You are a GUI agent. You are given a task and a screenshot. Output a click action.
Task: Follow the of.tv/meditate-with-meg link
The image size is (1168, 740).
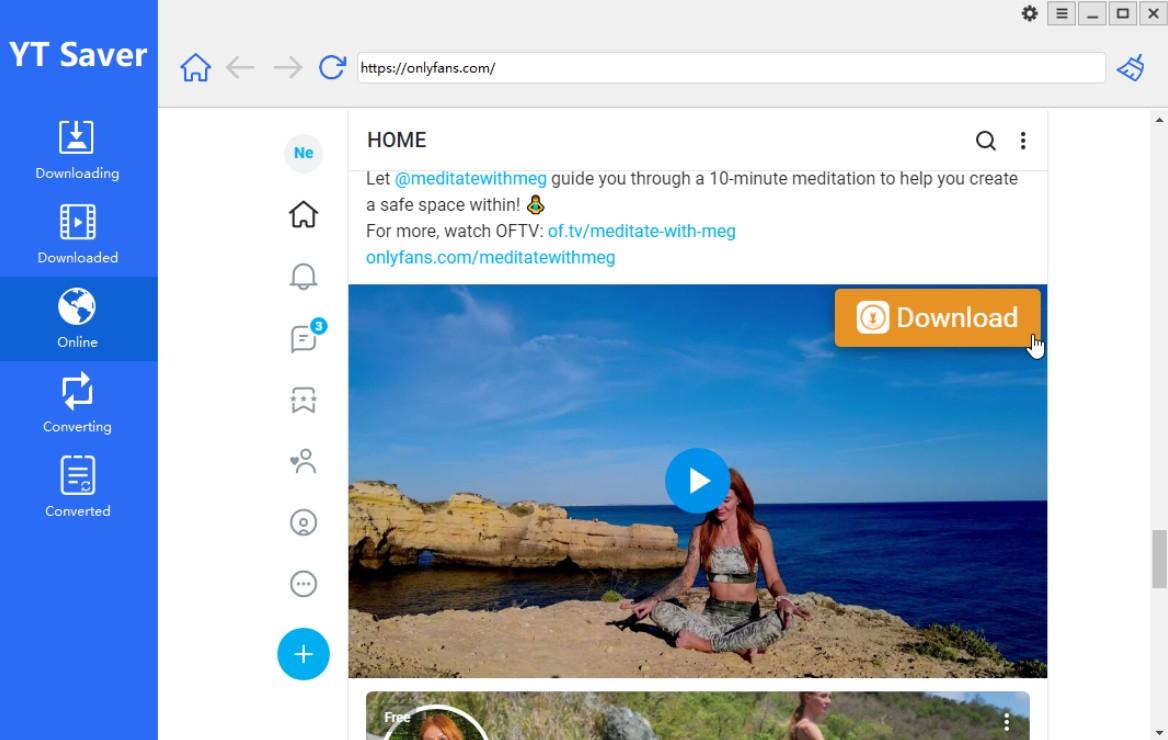click(x=641, y=231)
